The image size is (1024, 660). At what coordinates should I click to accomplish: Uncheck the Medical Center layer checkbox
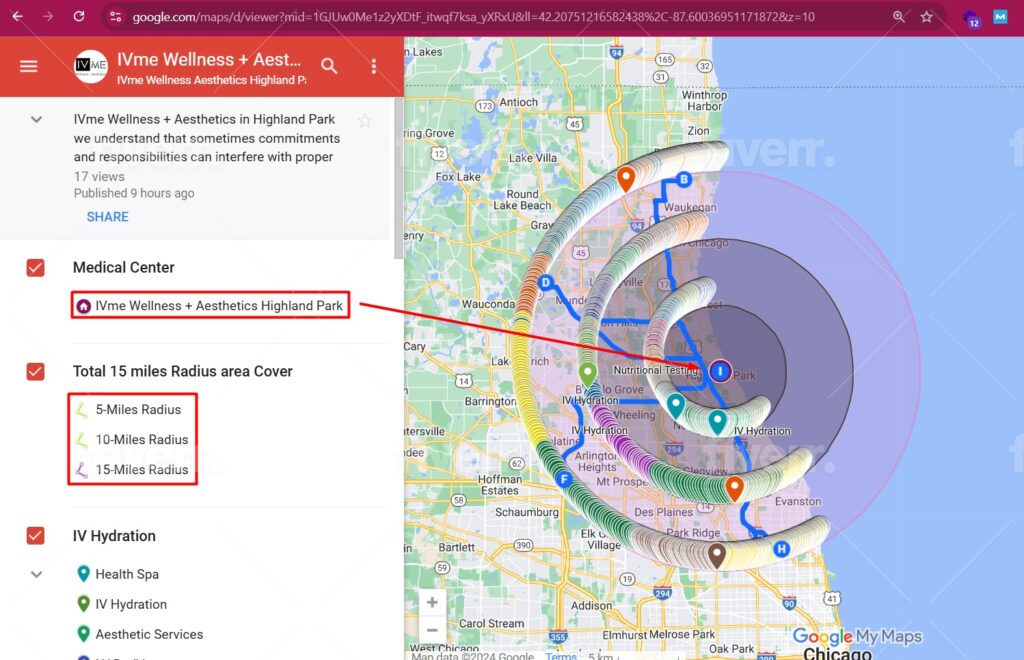36,268
